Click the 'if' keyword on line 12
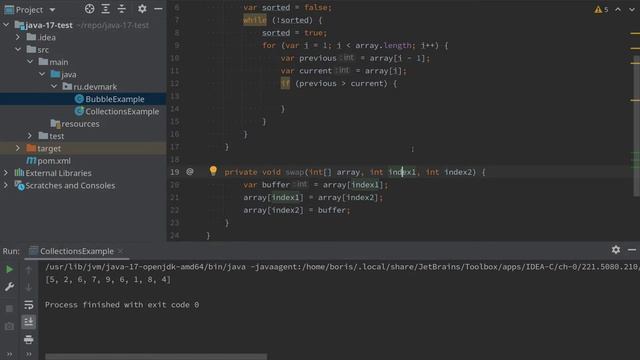 pyautogui.click(x=285, y=83)
